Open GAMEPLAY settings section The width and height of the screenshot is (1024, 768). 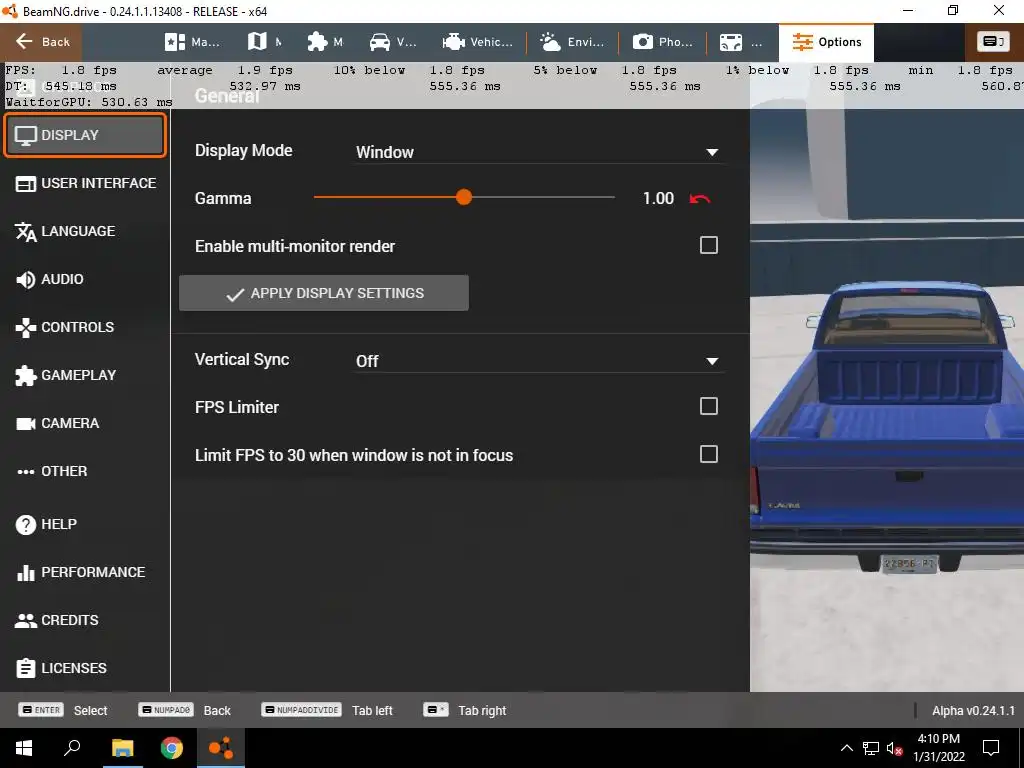[85, 376]
